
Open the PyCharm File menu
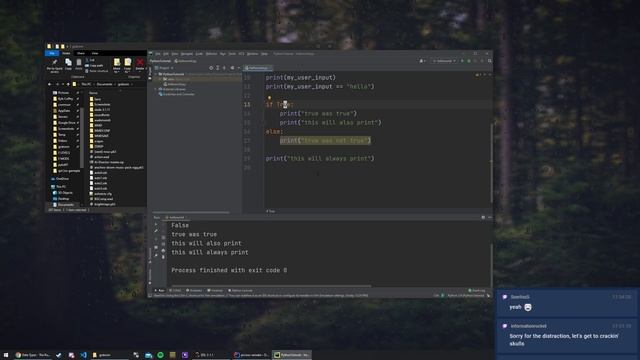click(x=158, y=54)
